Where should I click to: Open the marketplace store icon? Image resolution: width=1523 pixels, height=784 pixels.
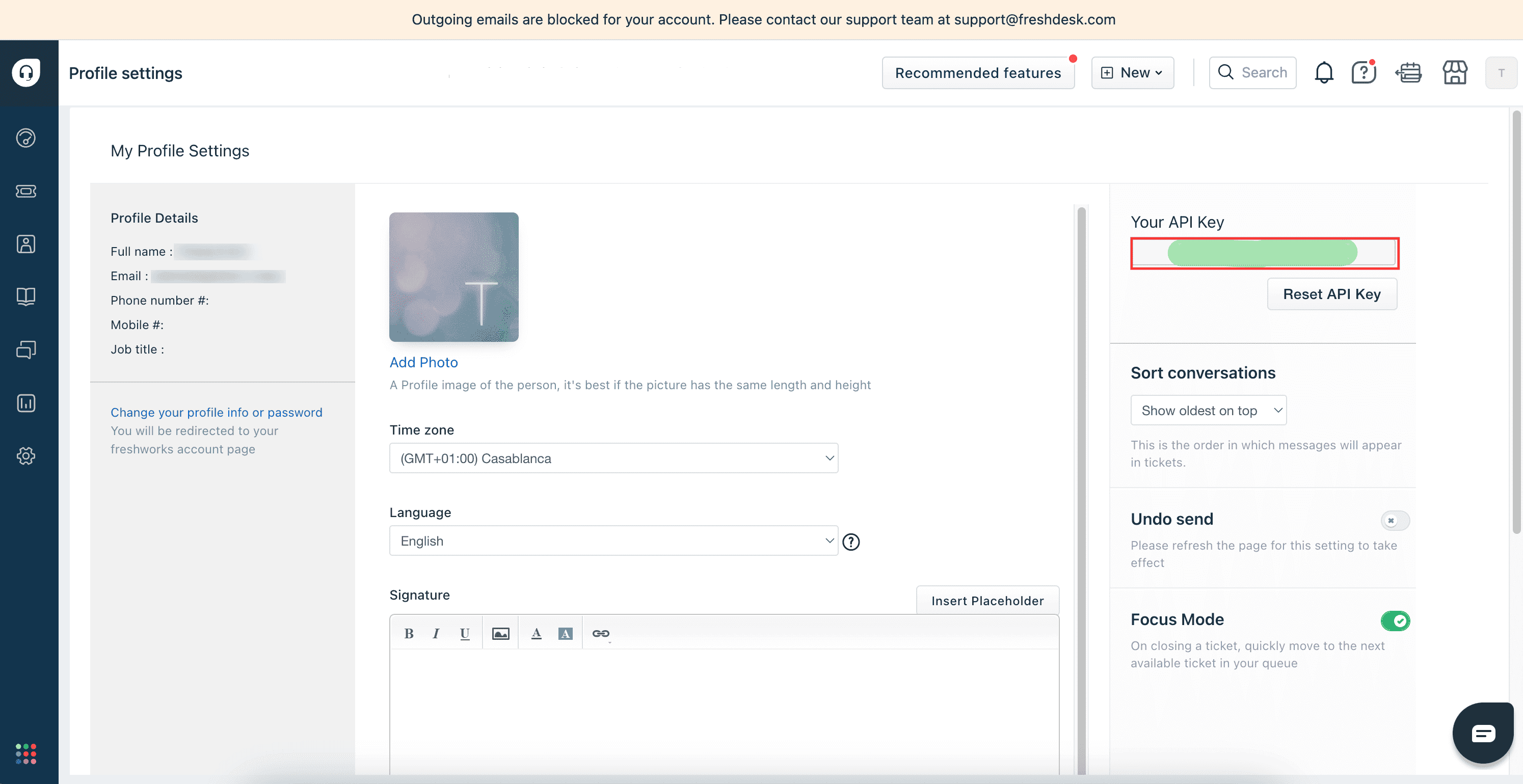[1454, 73]
